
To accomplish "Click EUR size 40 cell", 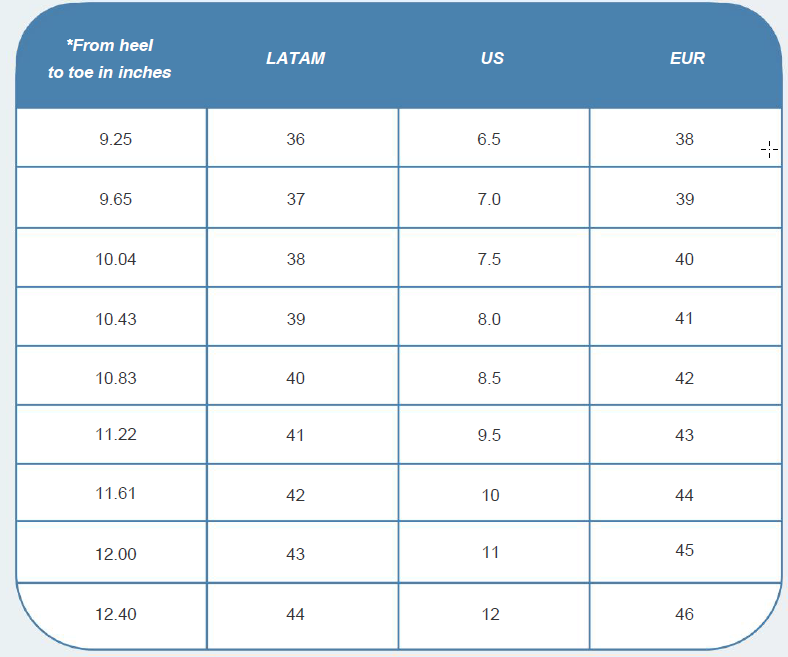I will (684, 259).
